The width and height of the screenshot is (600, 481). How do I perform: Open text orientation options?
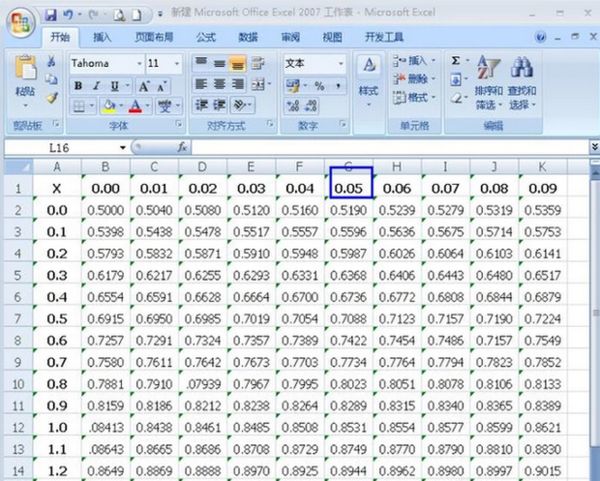[240, 104]
